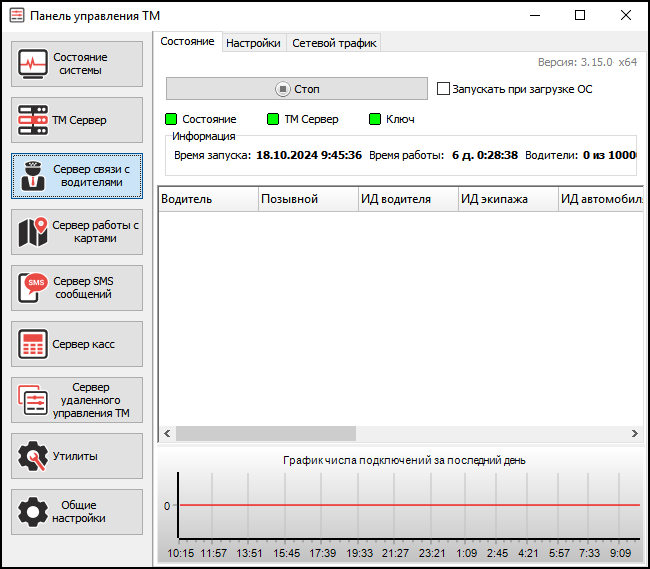Click map icon for Сервер работы с картами

click(33, 232)
